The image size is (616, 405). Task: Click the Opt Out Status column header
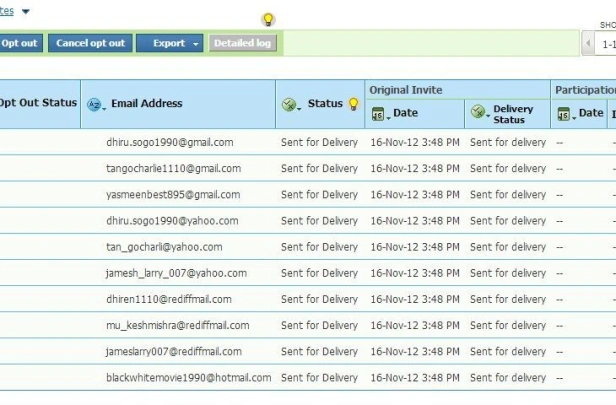click(x=38, y=103)
